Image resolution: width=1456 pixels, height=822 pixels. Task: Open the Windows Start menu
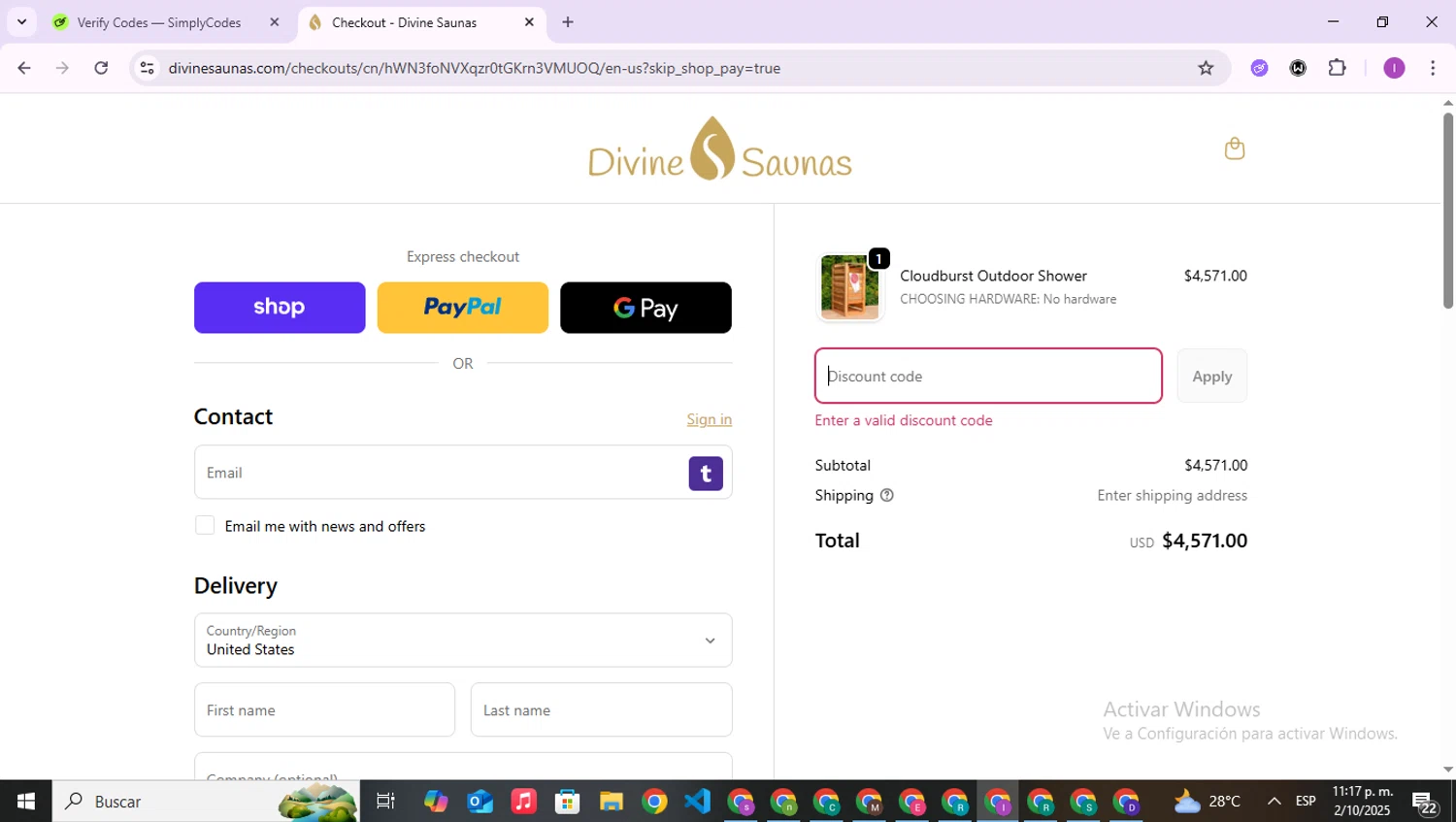click(x=26, y=802)
